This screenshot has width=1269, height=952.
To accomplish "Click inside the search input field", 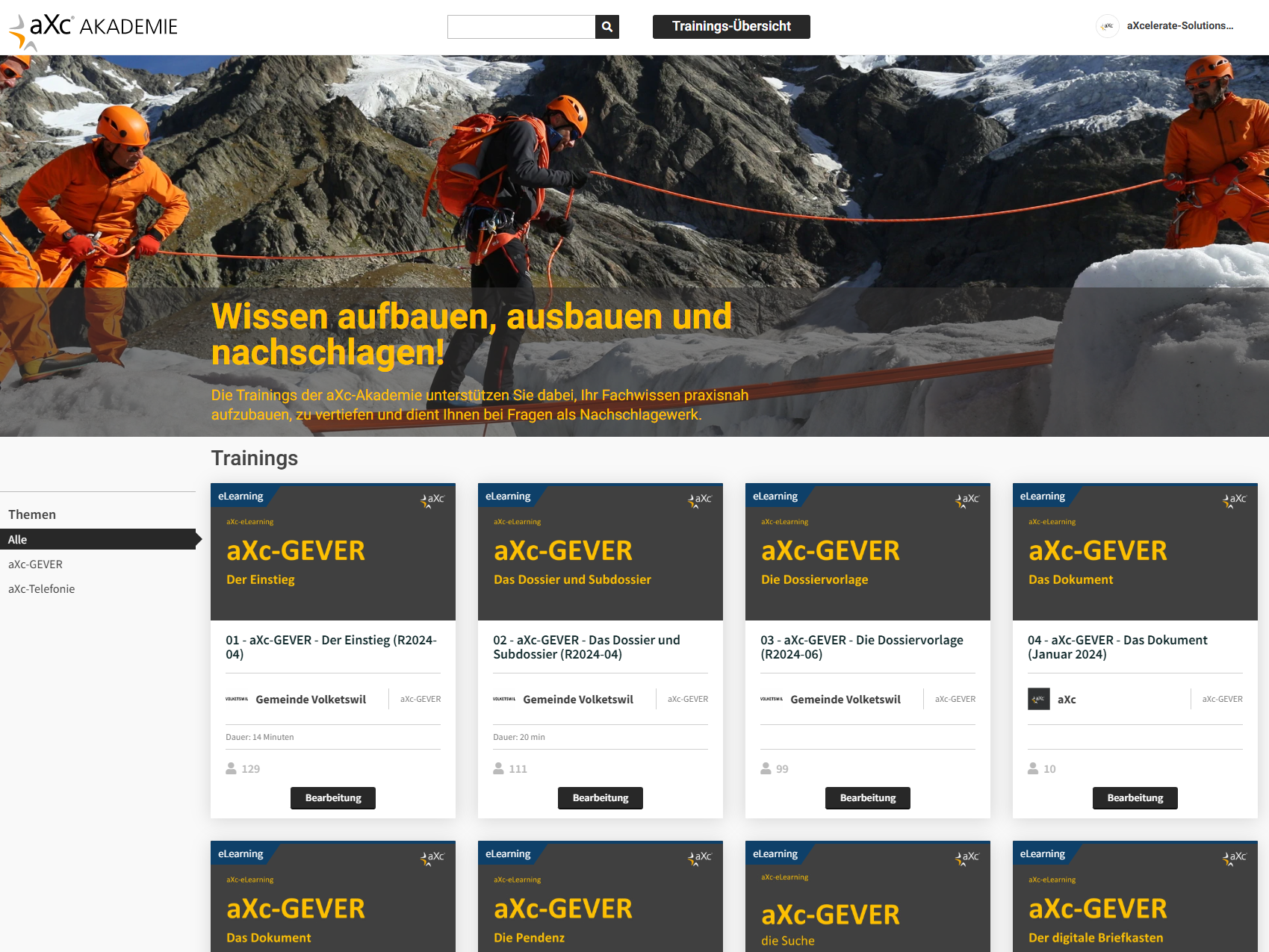I will [x=523, y=27].
